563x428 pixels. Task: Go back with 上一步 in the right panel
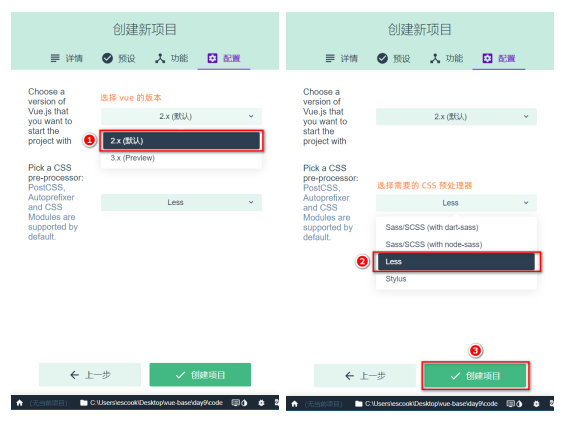[x=364, y=376]
